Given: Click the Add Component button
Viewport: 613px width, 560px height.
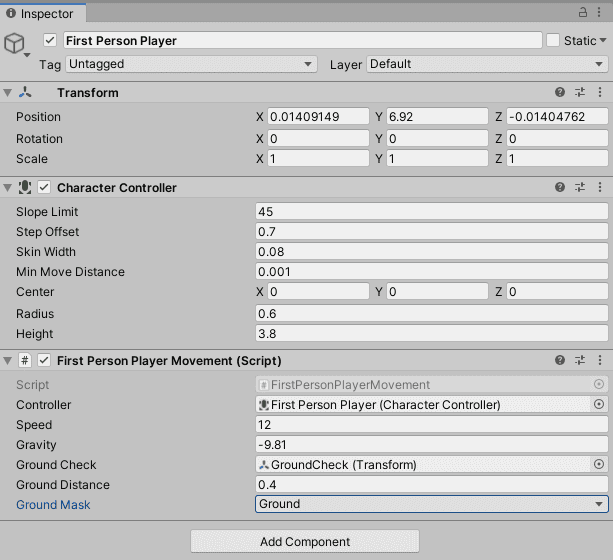Looking at the screenshot, I should pos(305,542).
